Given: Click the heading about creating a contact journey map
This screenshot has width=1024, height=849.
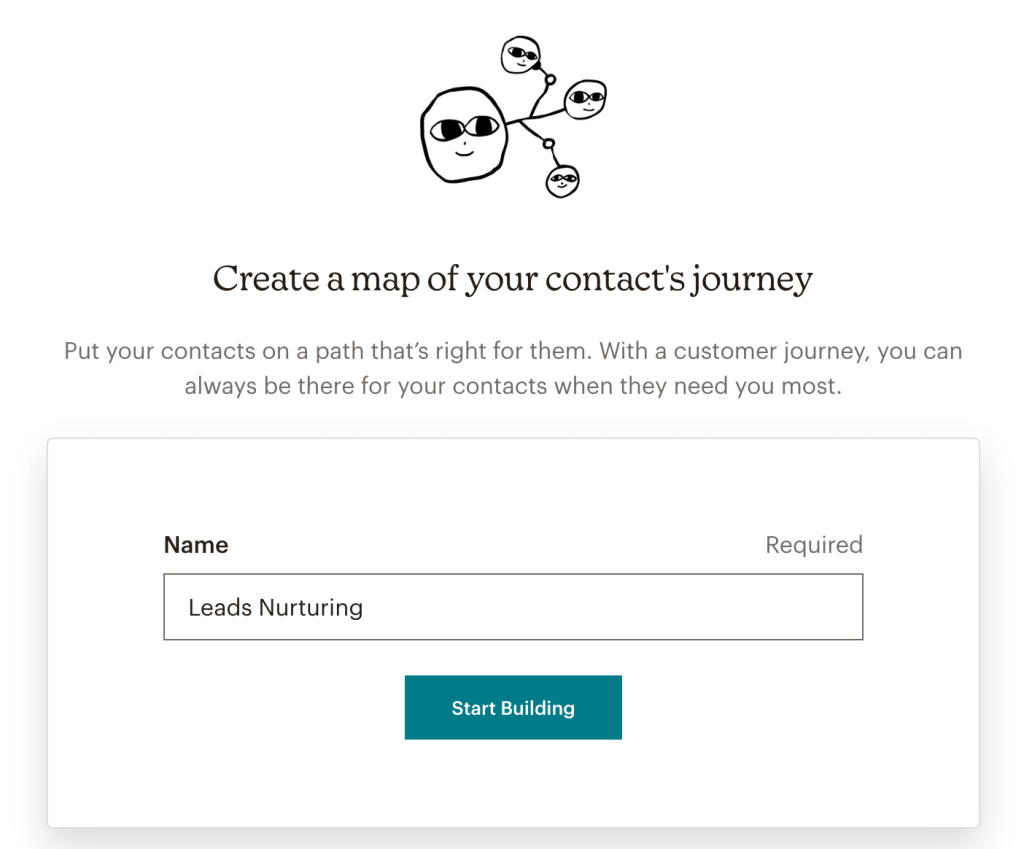Looking at the screenshot, I should pos(512,279).
